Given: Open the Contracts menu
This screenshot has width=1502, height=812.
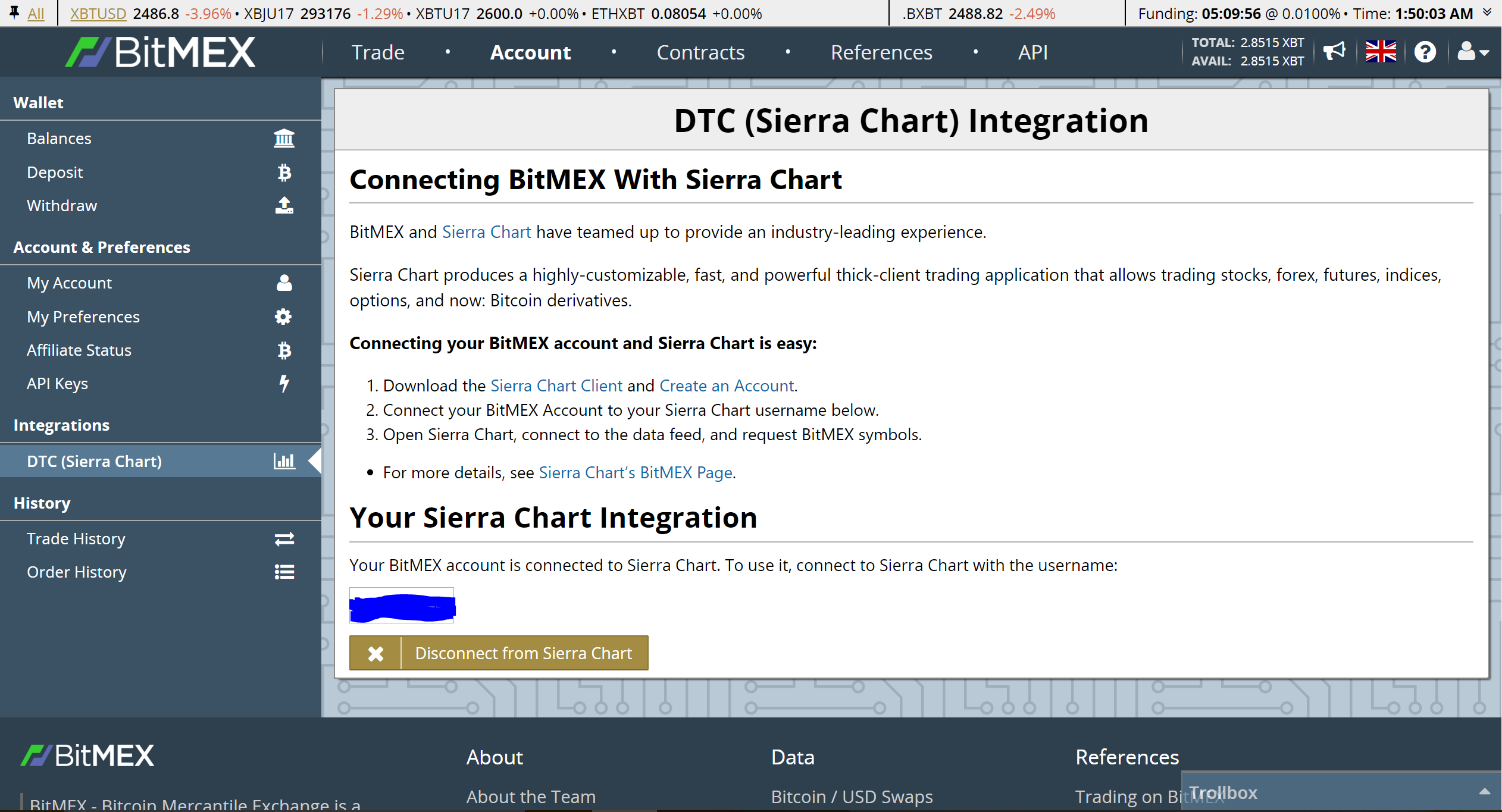Looking at the screenshot, I should coord(700,52).
